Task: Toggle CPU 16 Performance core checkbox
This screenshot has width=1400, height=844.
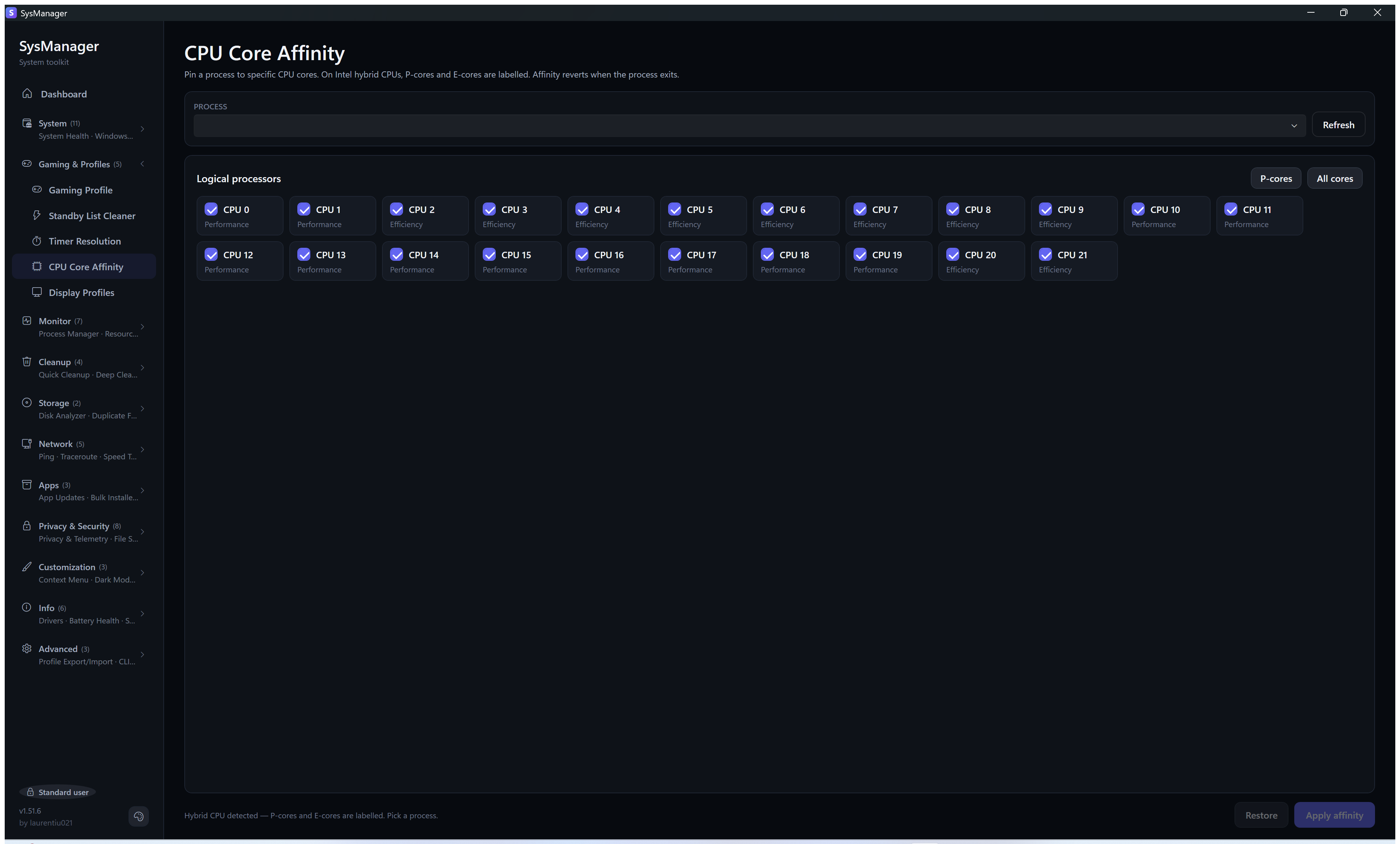Action: 582,255
